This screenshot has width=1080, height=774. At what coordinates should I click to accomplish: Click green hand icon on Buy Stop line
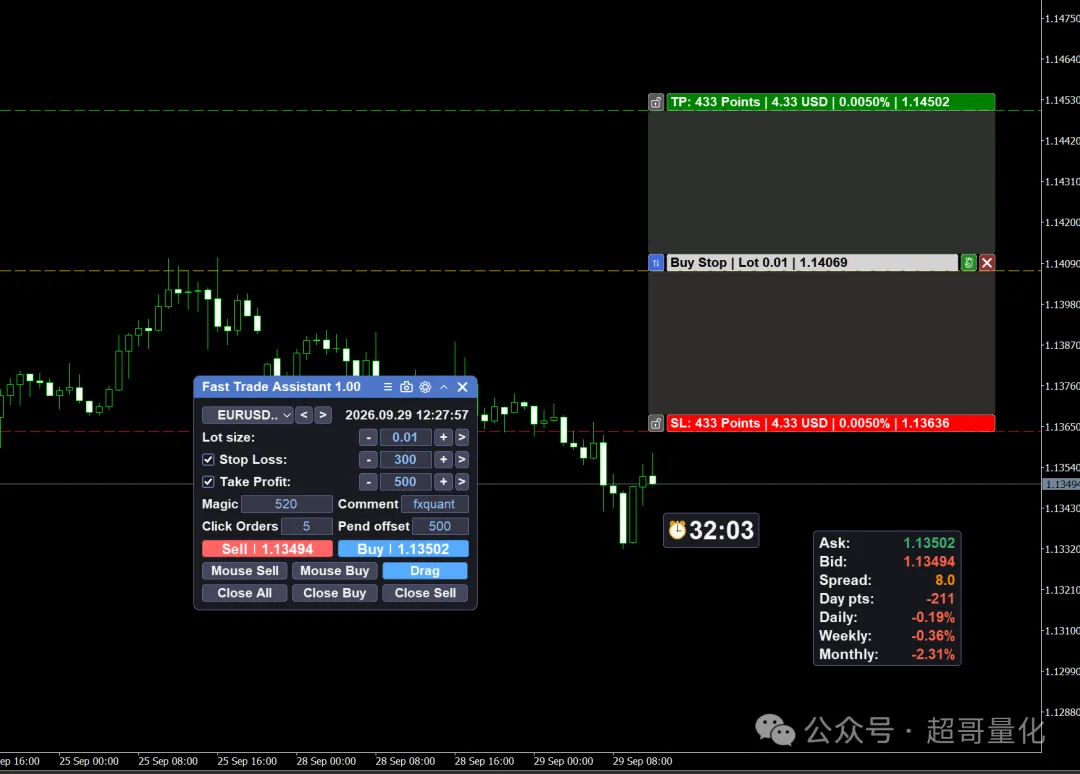point(968,262)
